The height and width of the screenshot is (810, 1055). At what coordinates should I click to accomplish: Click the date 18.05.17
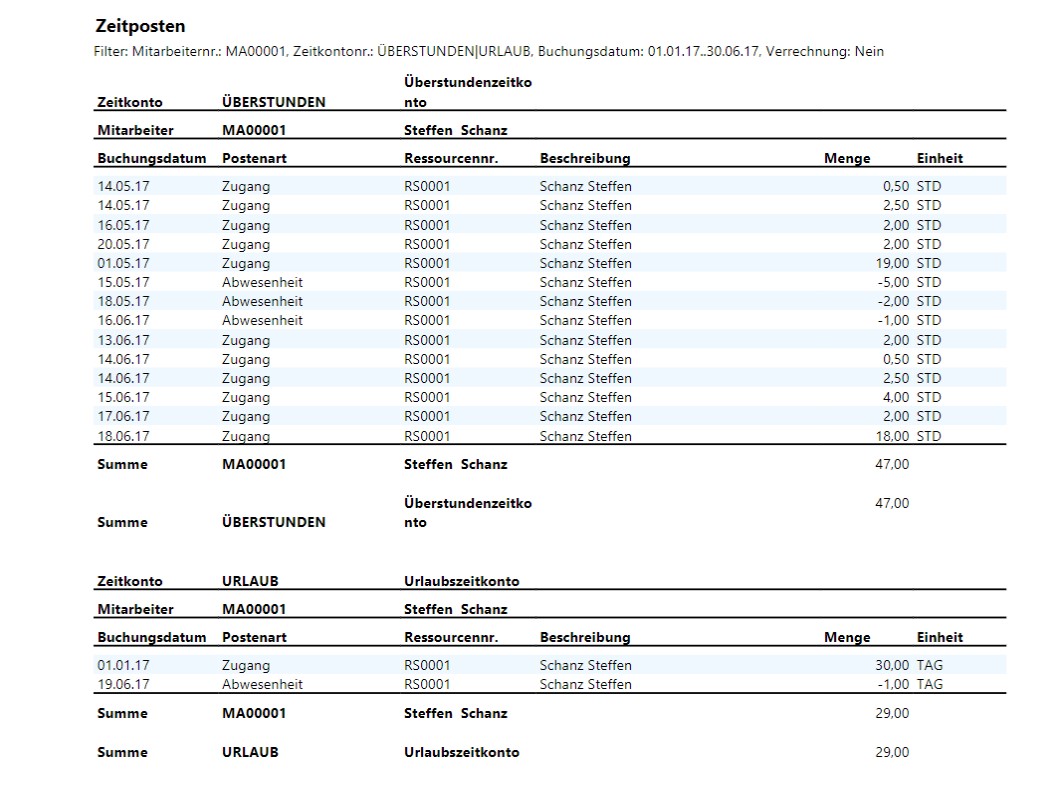(123, 301)
